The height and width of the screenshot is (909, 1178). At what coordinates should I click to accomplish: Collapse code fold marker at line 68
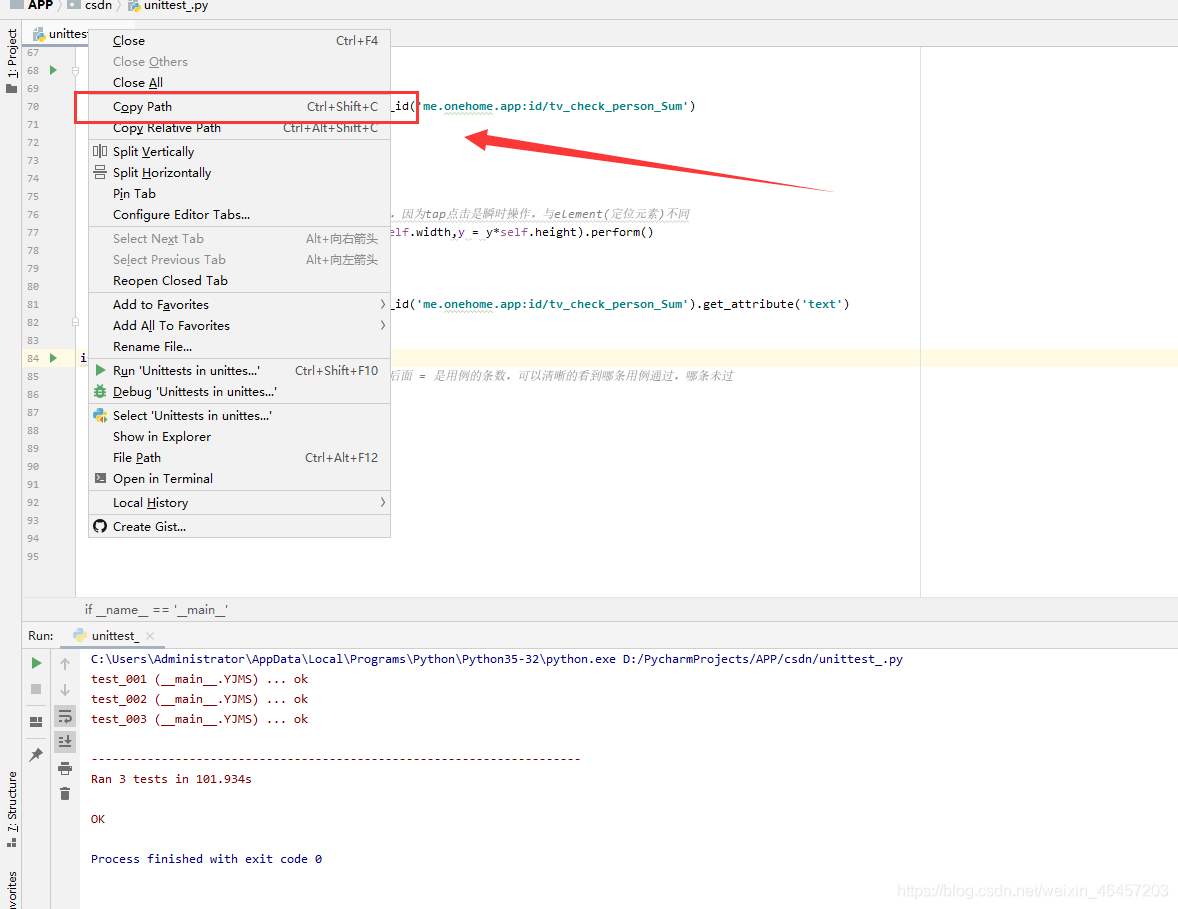click(x=75, y=71)
